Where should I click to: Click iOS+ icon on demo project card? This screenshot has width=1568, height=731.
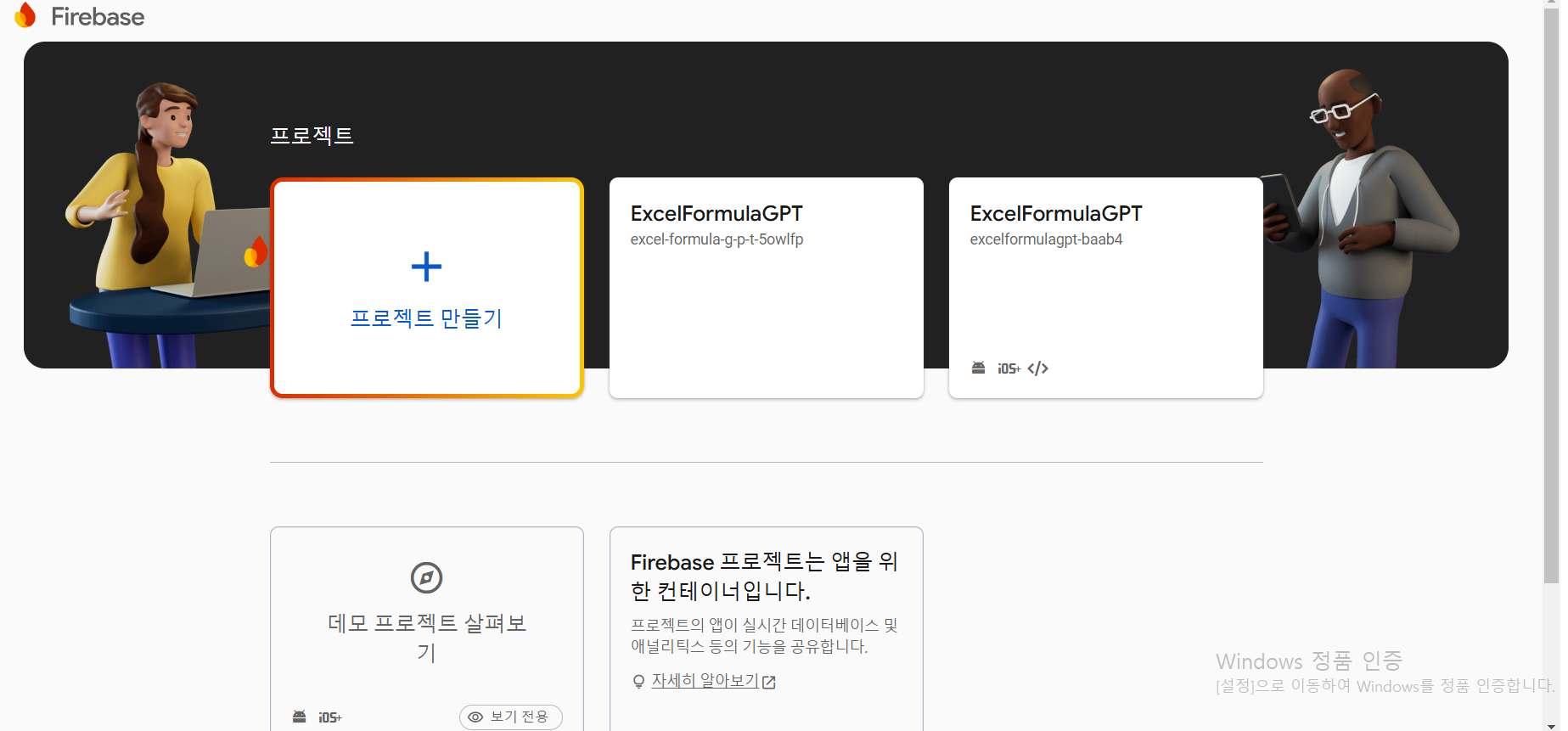[330, 717]
